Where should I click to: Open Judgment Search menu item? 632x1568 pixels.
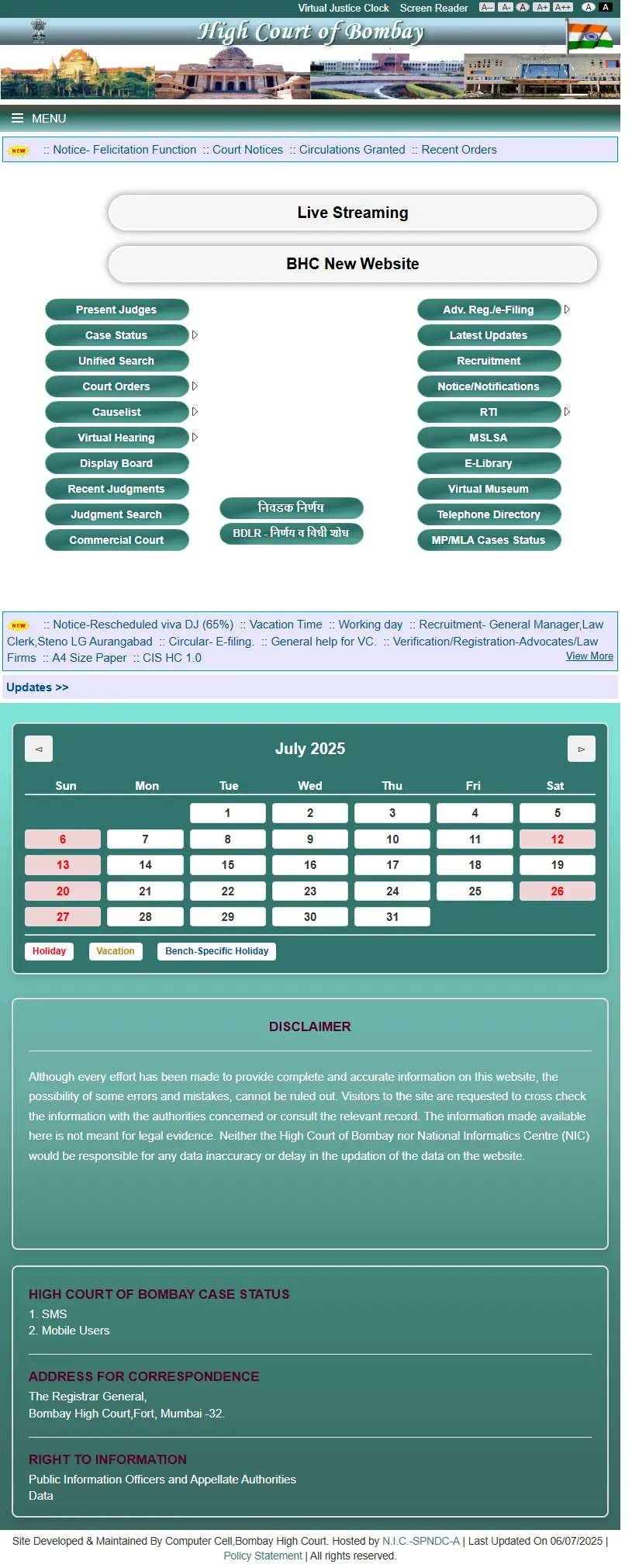[117, 514]
